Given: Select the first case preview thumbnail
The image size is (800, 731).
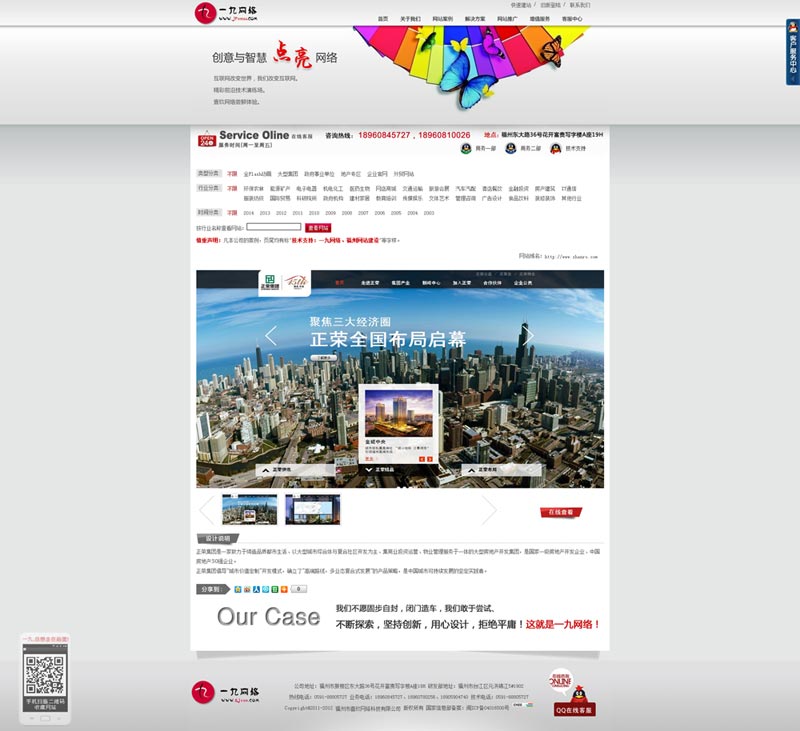Looking at the screenshot, I should [249, 510].
